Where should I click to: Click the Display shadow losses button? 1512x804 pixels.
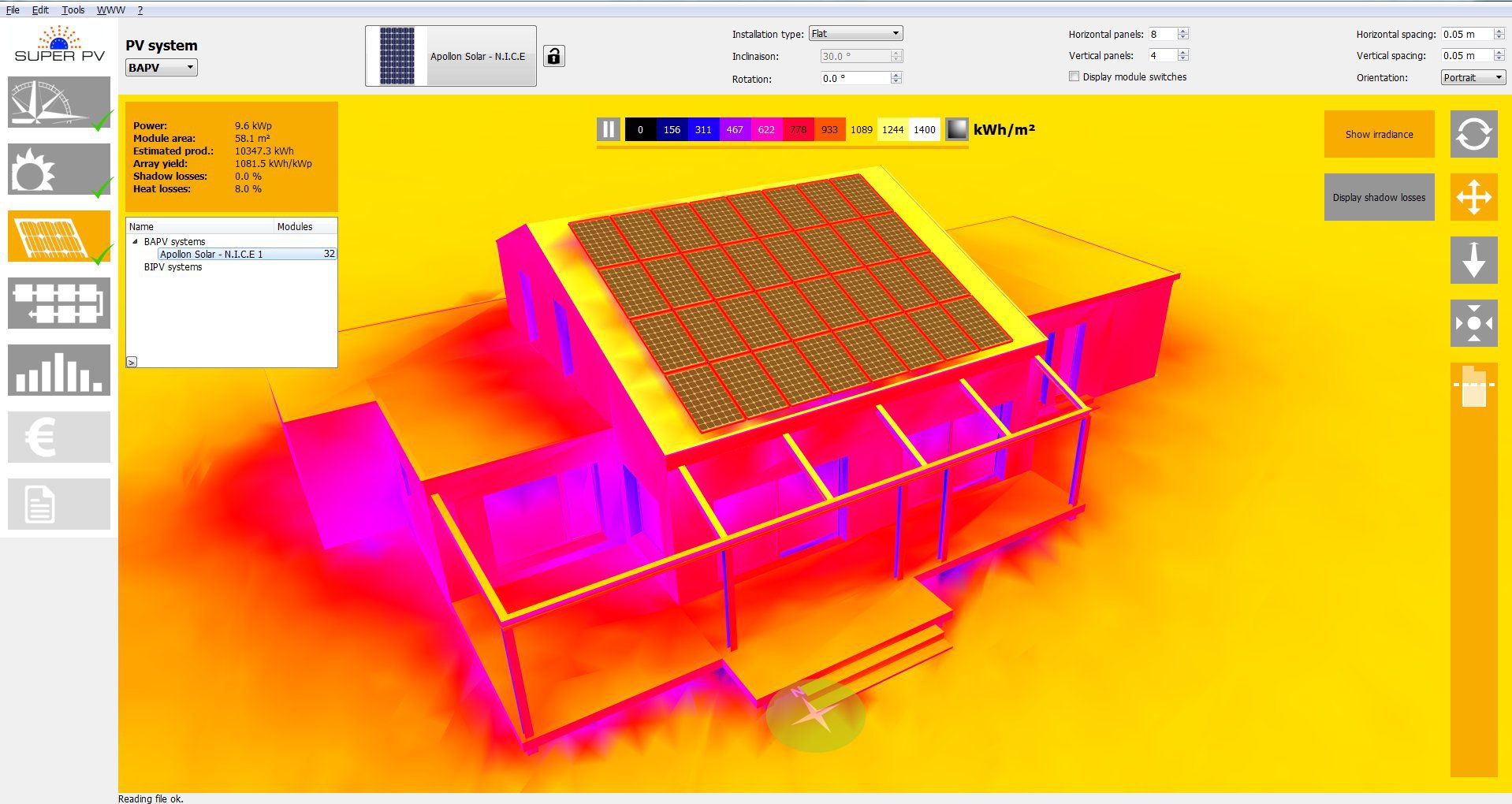coord(1379,197)
